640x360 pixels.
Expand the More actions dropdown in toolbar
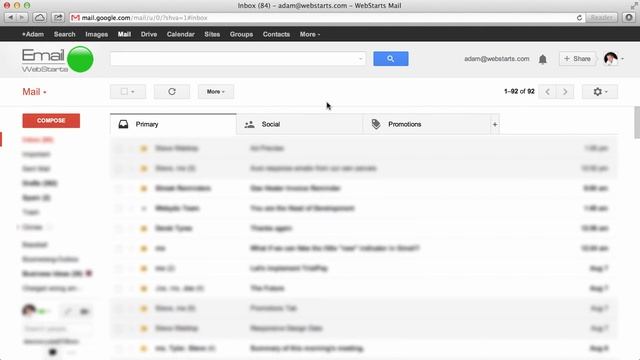point(216,91)
